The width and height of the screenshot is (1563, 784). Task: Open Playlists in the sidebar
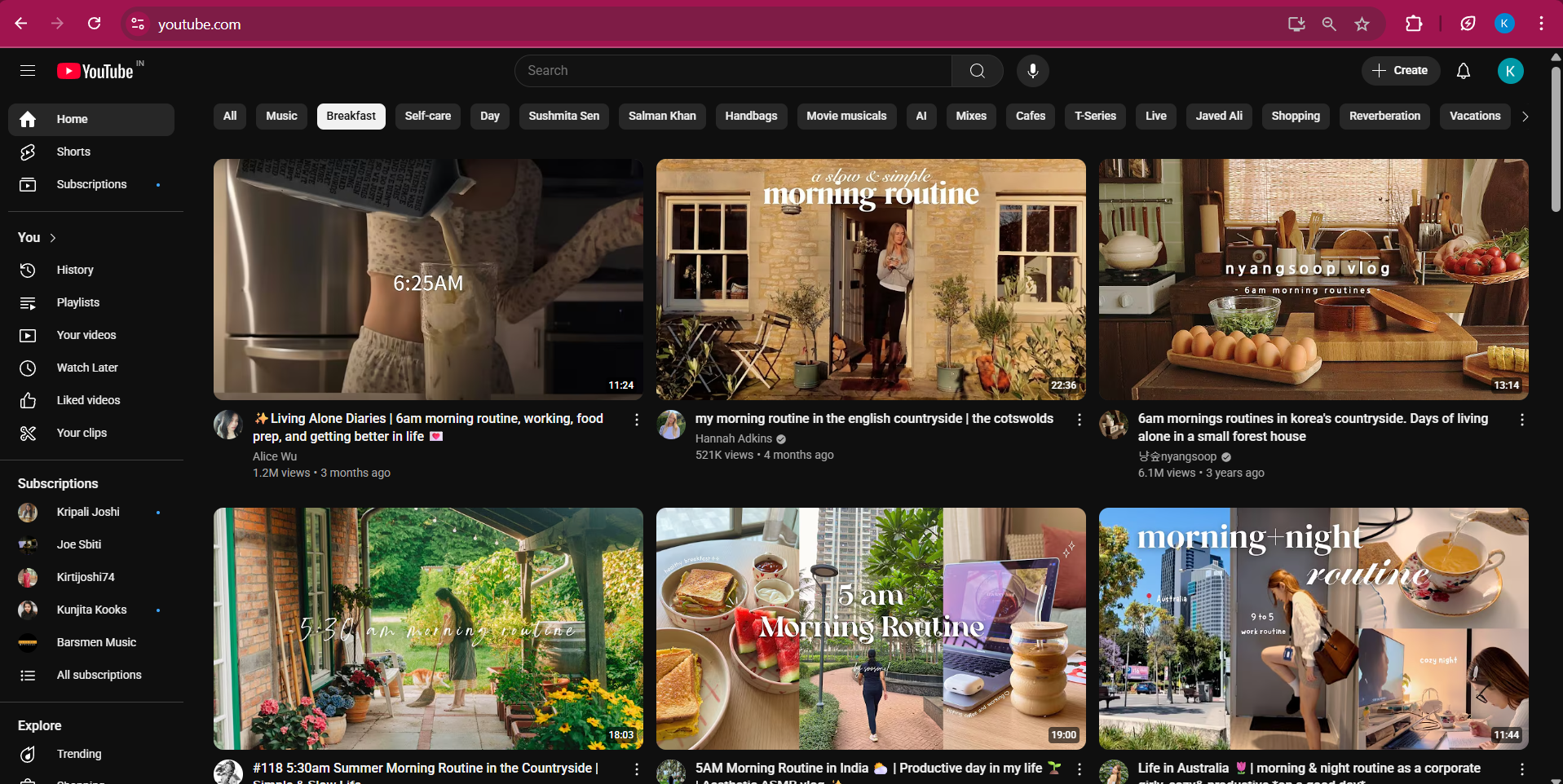[91, 302]
